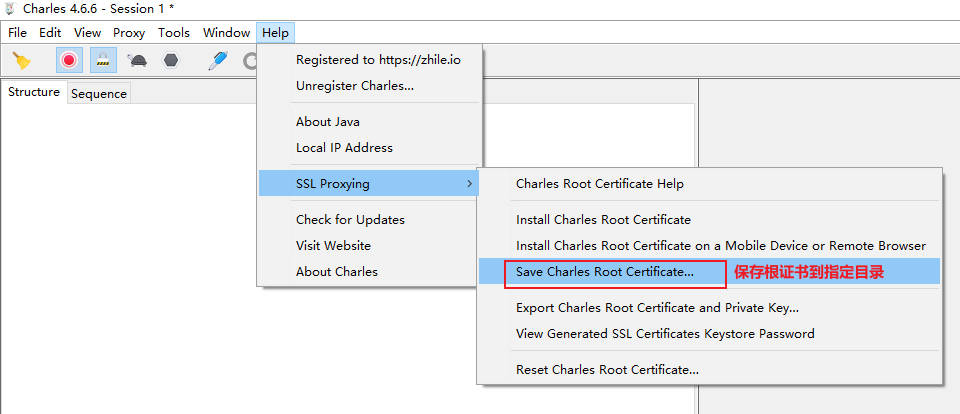Select Registered to https://zhile.io entry

(370, 60)
